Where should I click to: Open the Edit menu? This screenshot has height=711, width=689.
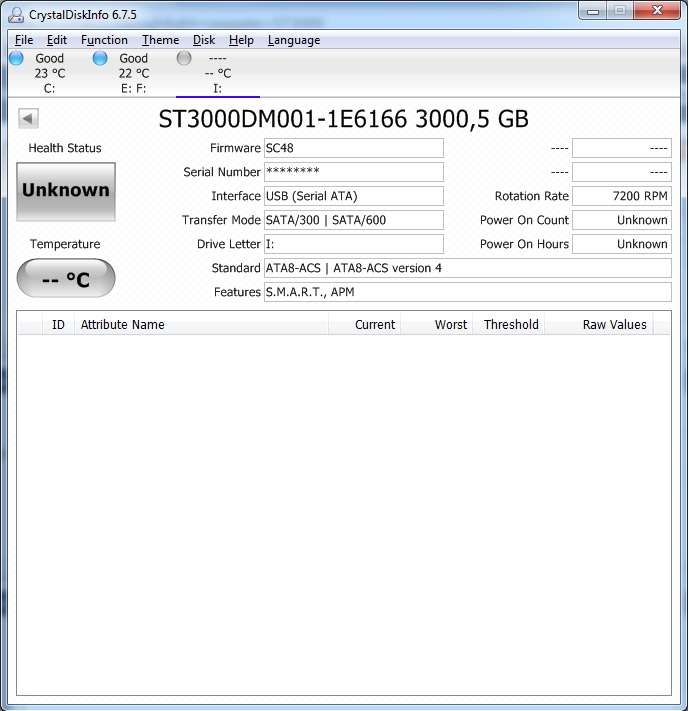click(x=57, y=40)
